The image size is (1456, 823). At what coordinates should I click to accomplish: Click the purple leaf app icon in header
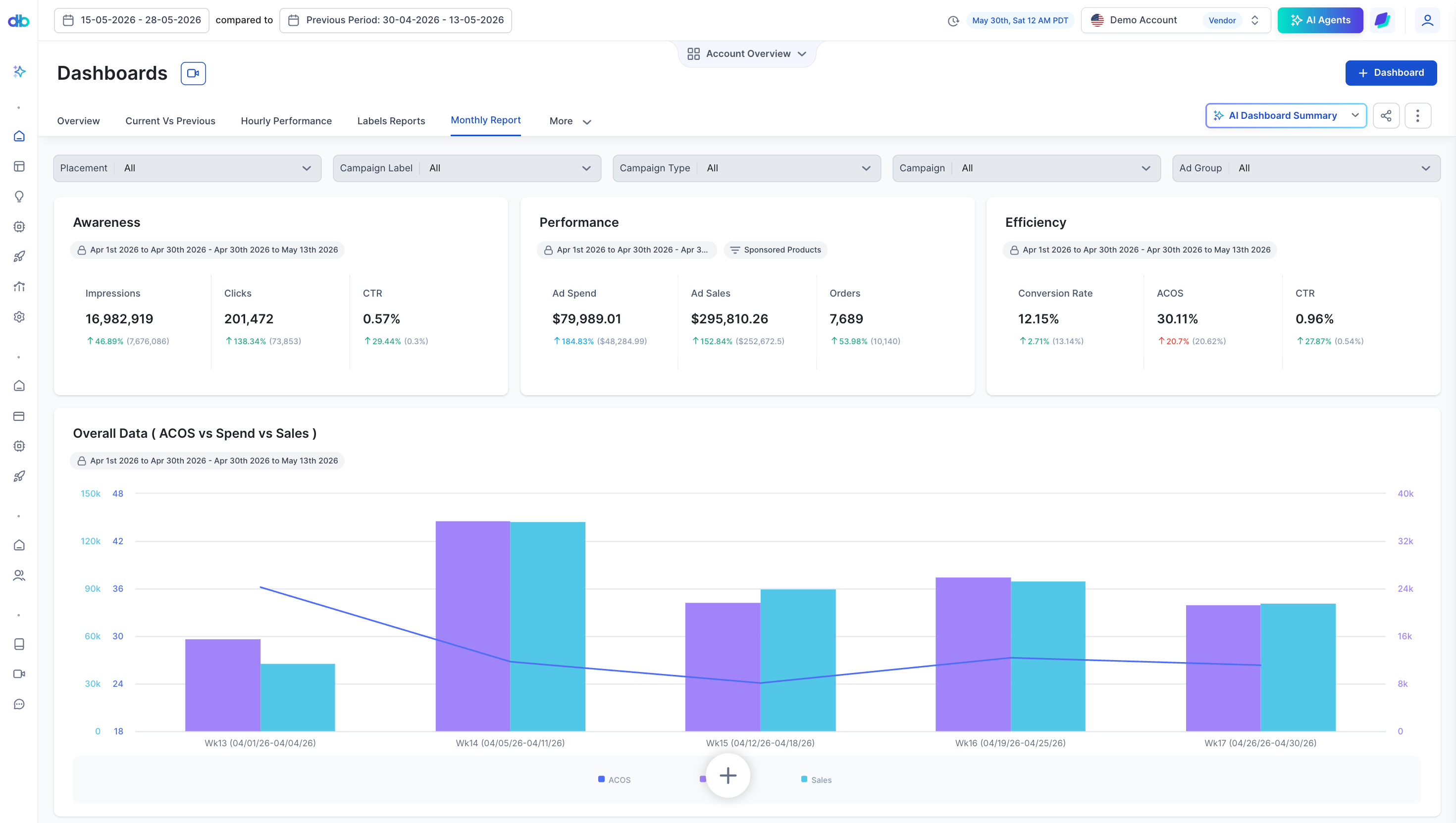(x=1383, y=20)
